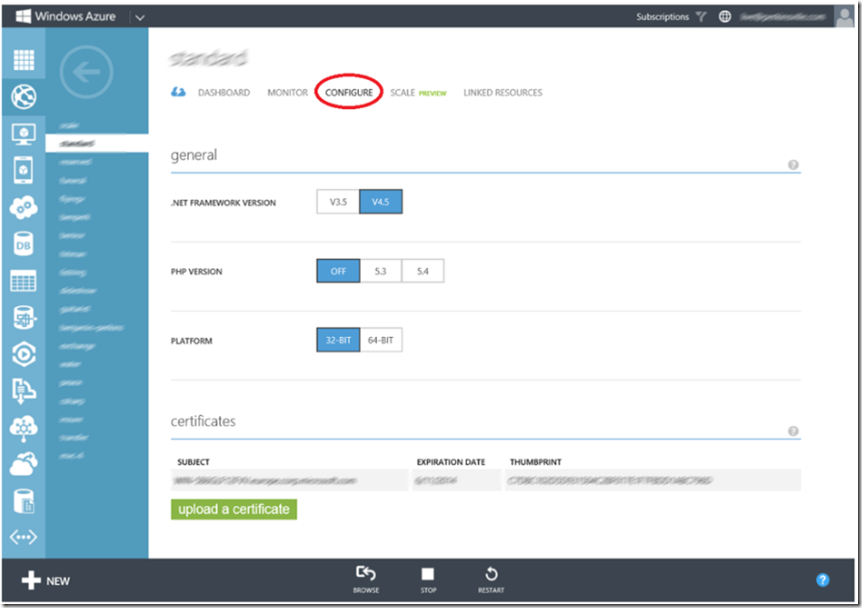
Task: Stop the web site
Action: click(428, 579)
